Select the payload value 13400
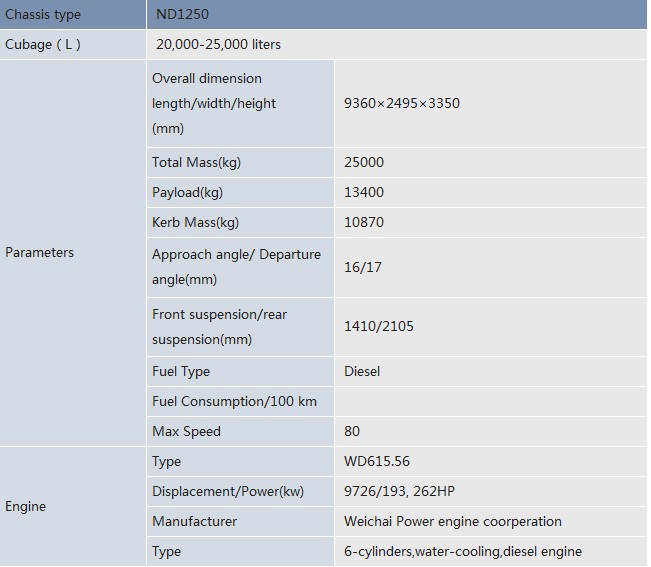 coord(364,192)
